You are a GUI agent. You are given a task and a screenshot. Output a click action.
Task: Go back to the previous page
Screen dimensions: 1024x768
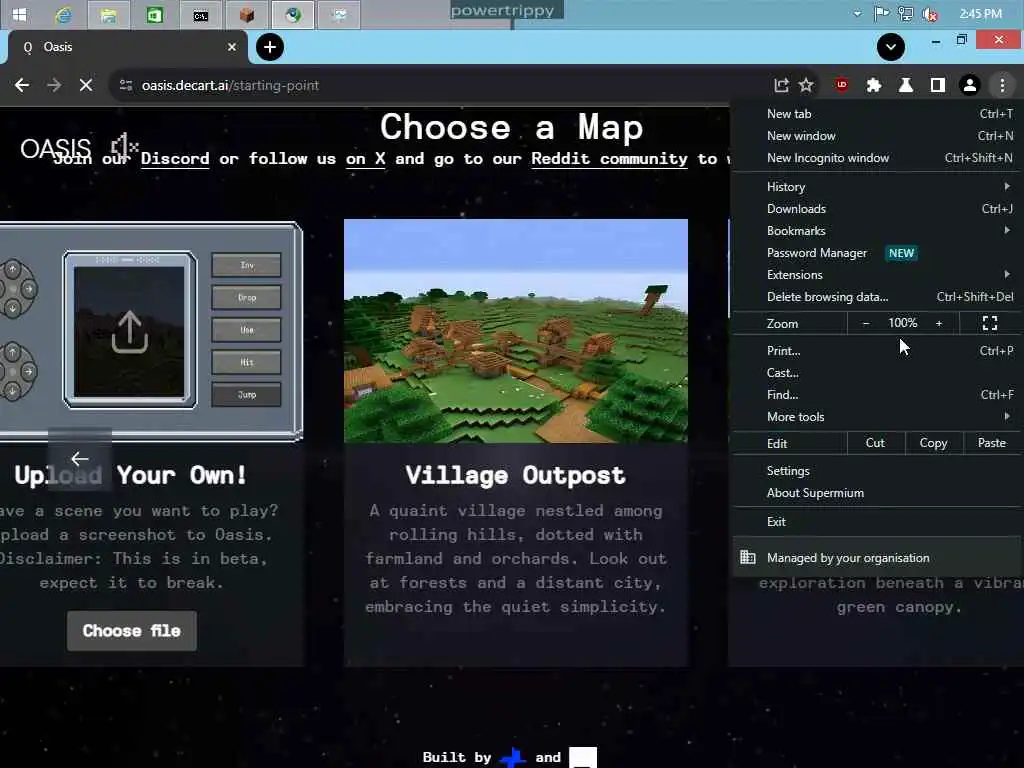tap(22, 85)
